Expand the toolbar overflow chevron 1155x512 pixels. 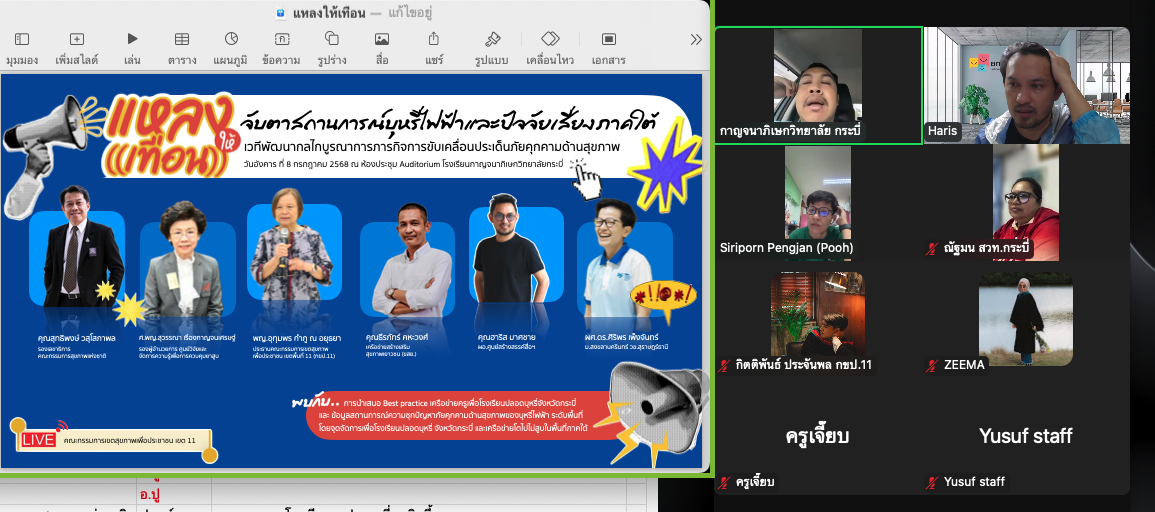pyautogui.click(x=696, y=39)
